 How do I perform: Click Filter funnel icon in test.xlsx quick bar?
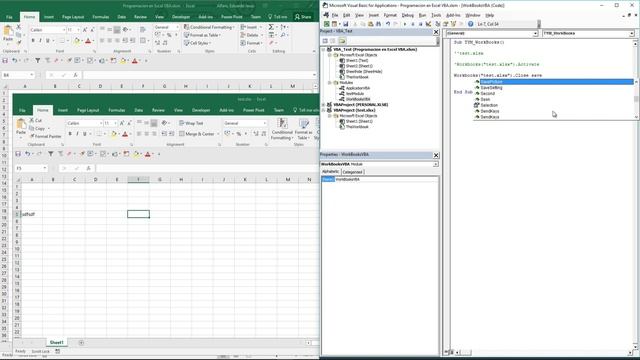(51, 154)
